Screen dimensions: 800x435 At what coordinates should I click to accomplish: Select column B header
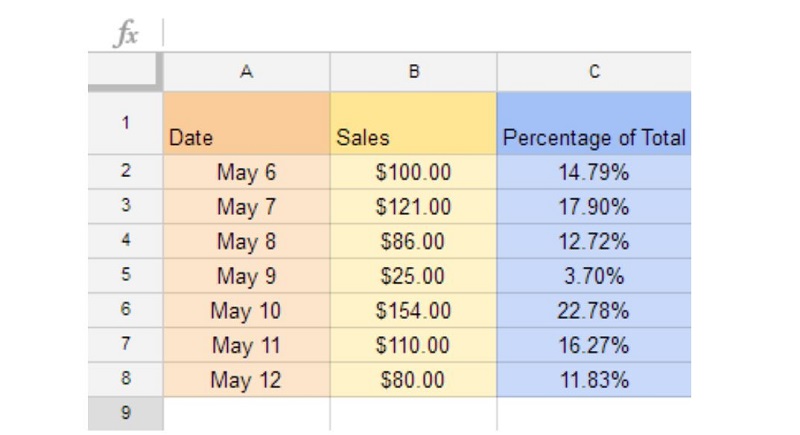[413, 72]
